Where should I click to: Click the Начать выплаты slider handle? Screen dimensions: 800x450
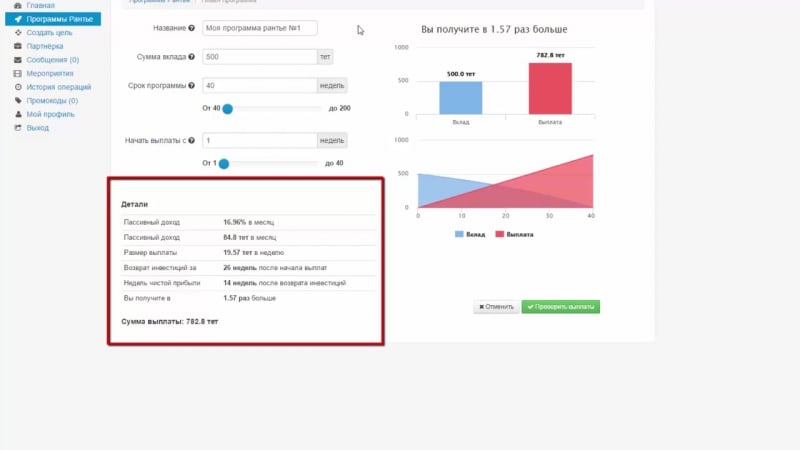224,163
